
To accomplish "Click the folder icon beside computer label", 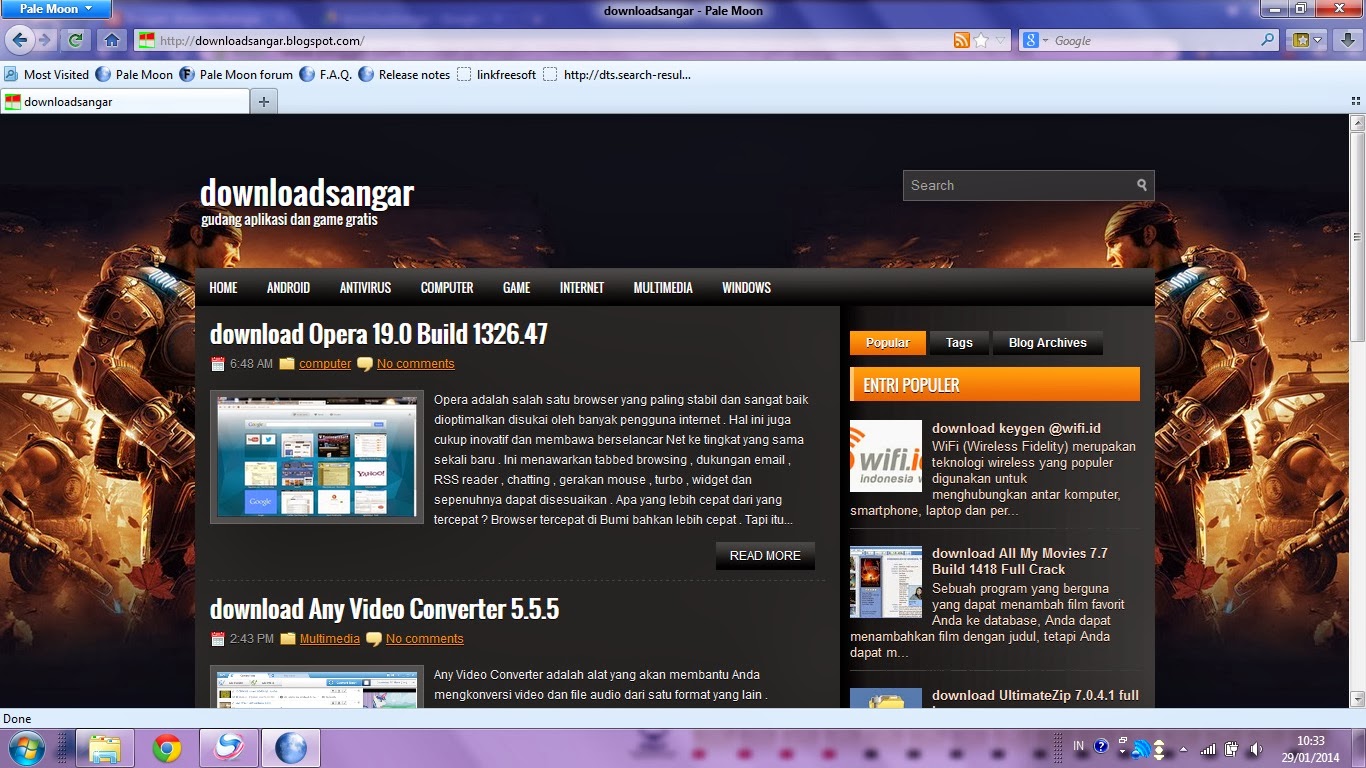I will [287, 364].
